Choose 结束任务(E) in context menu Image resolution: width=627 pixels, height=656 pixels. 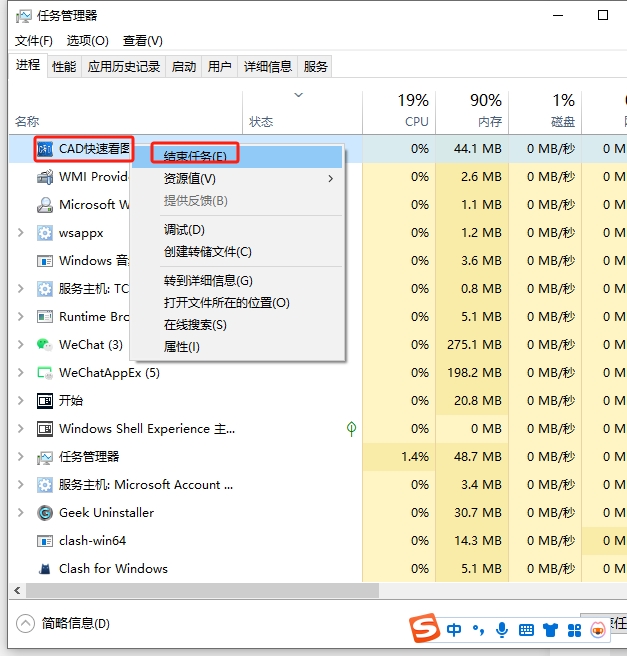point(238,156)
